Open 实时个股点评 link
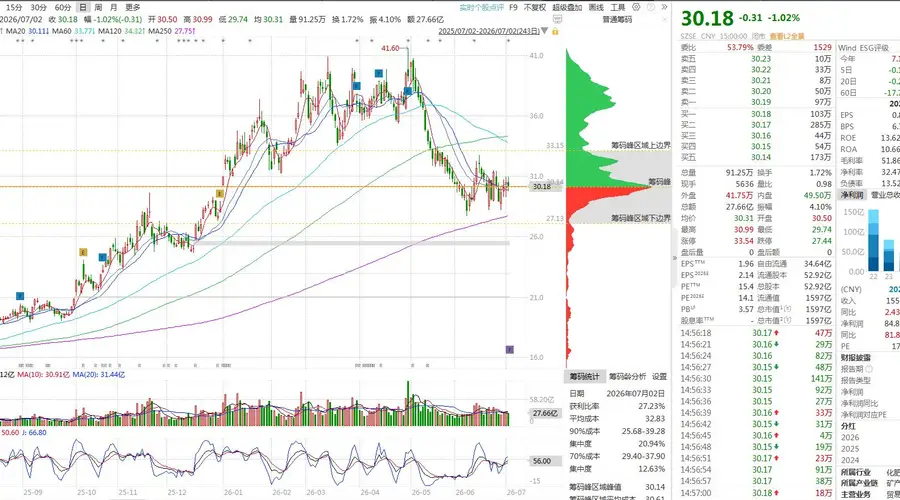The width and height of the screenshot is (900, 500). pos(482,7)
